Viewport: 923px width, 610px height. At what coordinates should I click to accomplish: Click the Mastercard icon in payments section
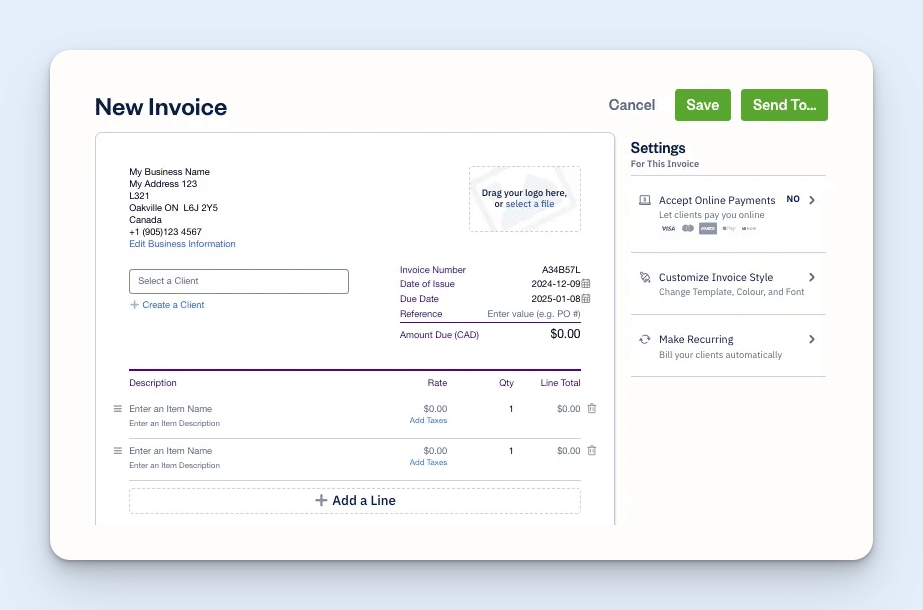click(x=688, y=228)
